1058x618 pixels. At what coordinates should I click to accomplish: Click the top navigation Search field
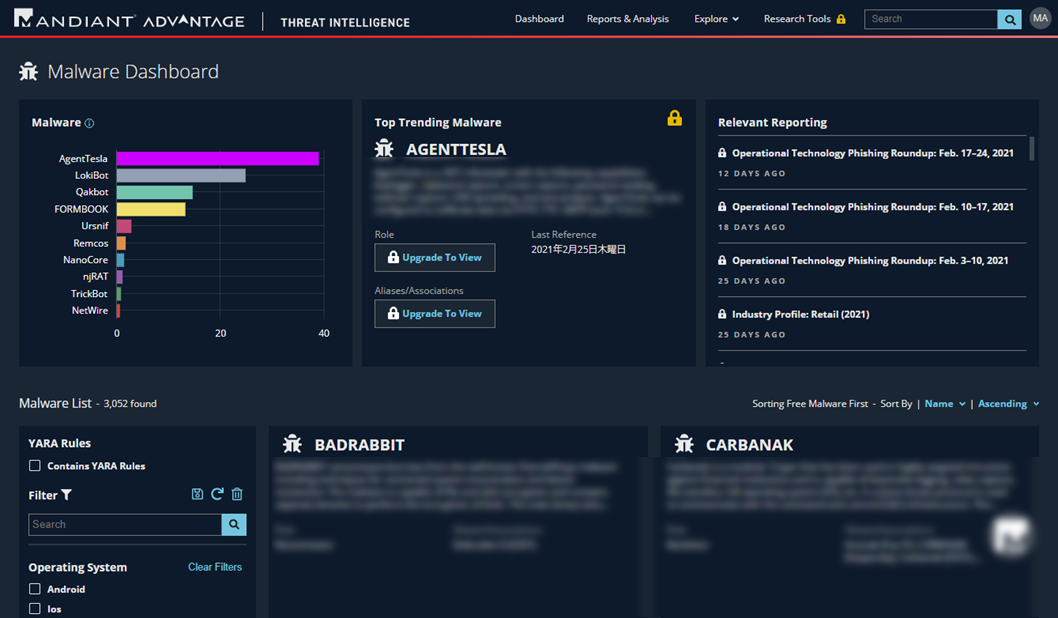931,19
